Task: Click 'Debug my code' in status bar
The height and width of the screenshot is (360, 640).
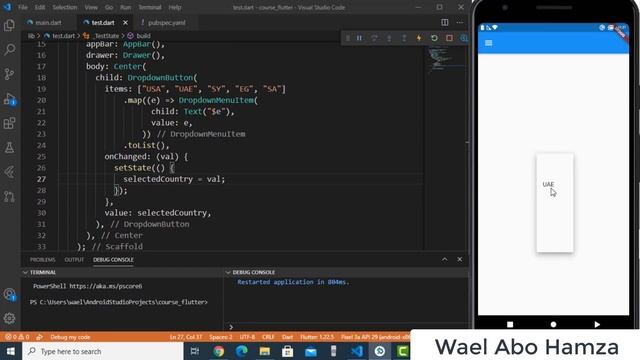Action: (70, 337)
